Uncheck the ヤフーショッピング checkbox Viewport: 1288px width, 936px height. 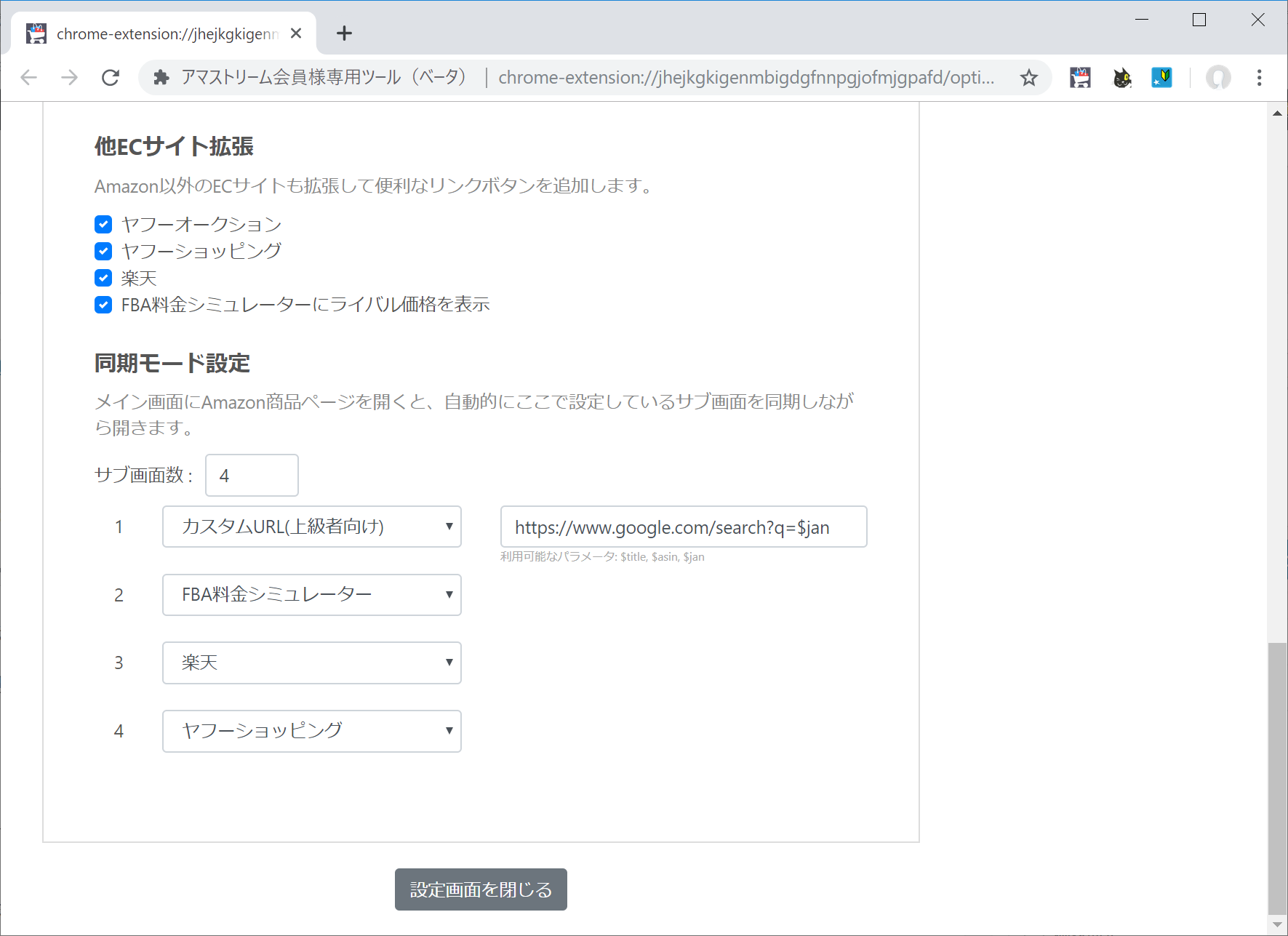(103, 251)
